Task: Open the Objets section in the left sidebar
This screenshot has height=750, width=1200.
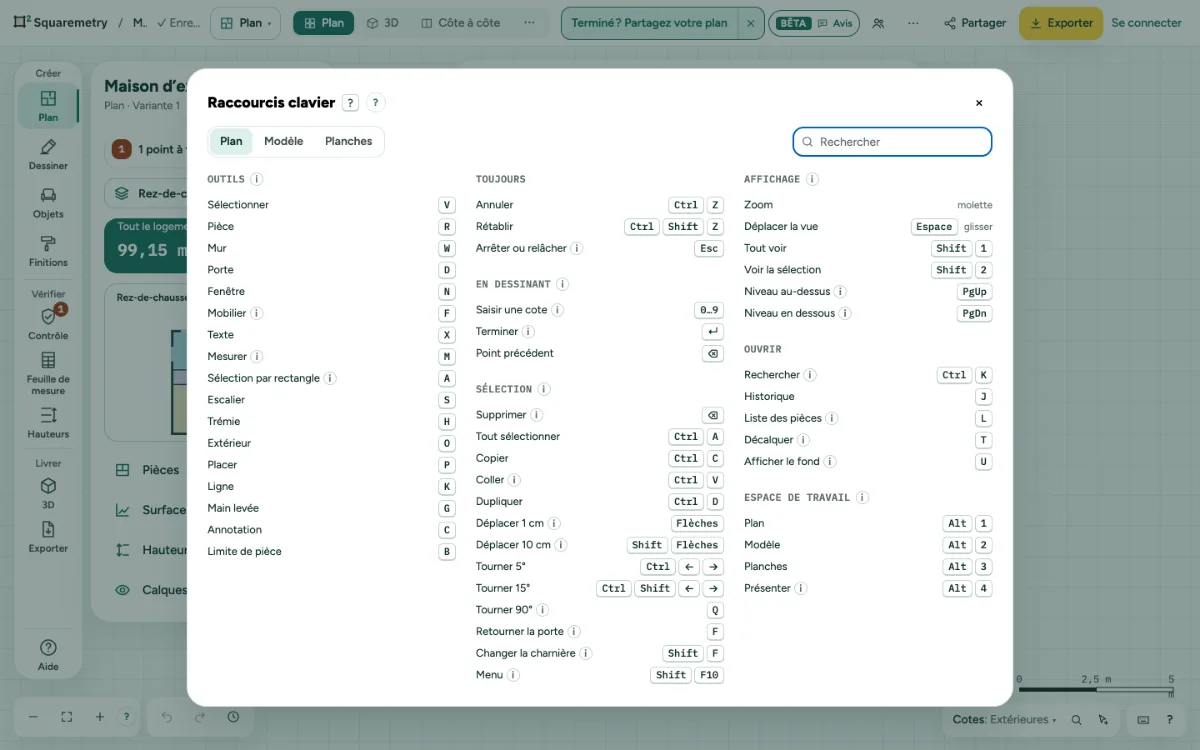Action: pos(48,203)
